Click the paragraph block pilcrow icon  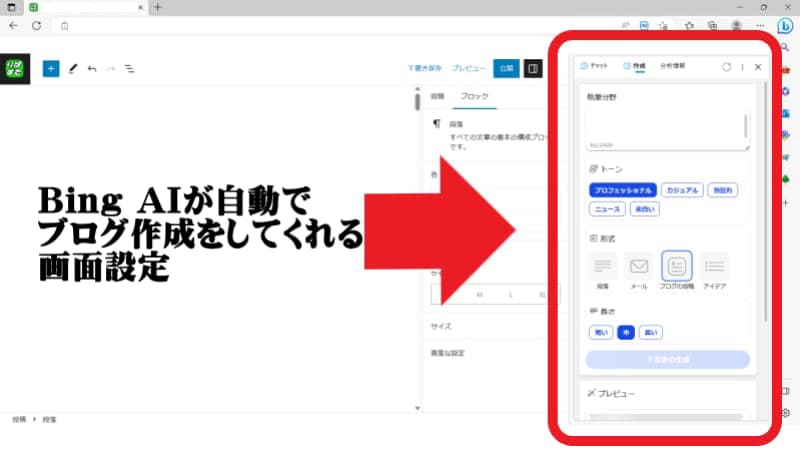click(x=436, y=124)
